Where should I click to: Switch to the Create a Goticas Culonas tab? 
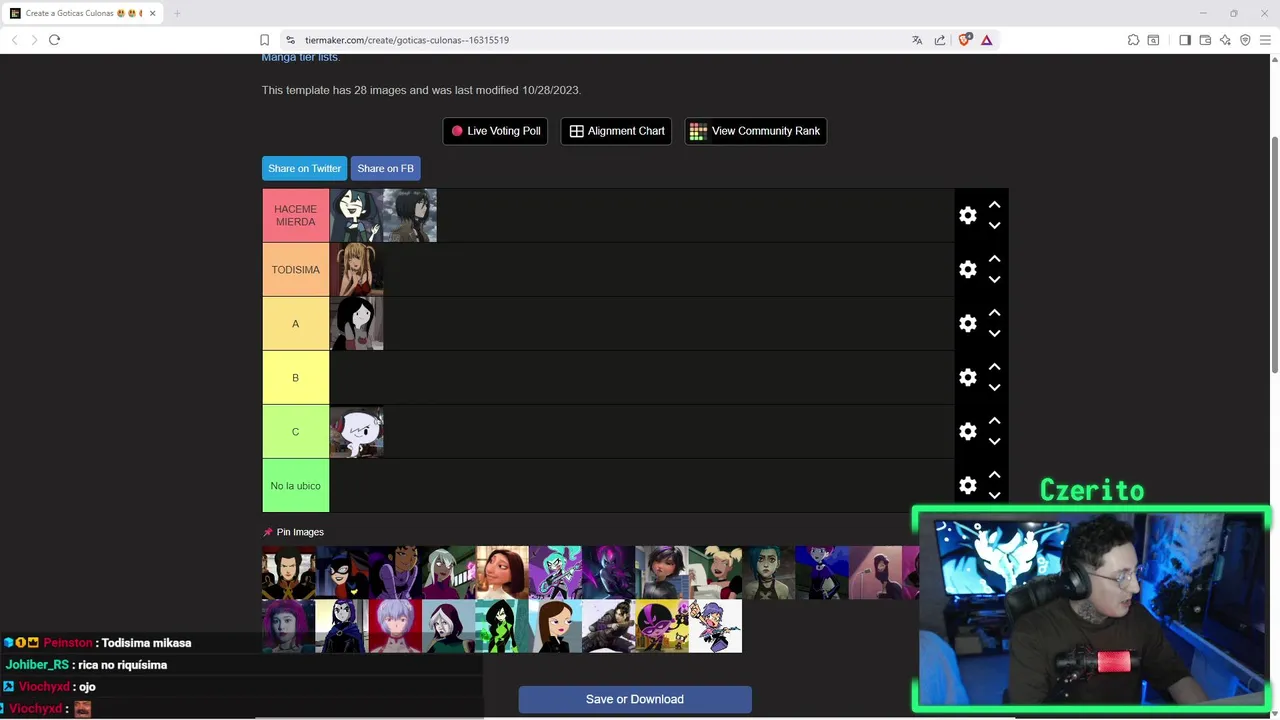(83, 13)
